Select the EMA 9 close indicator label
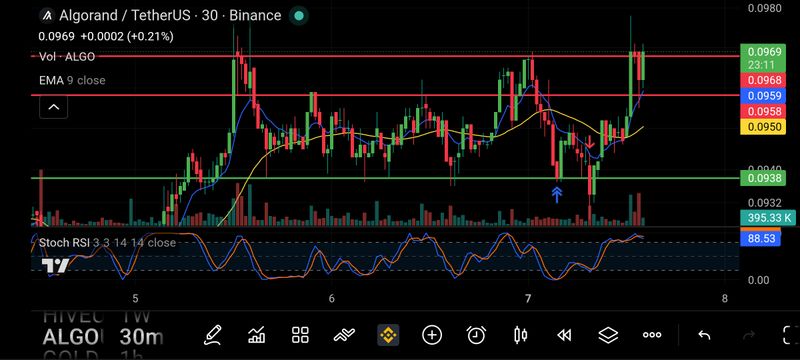800x360 pixels. (x=72, y=81)
